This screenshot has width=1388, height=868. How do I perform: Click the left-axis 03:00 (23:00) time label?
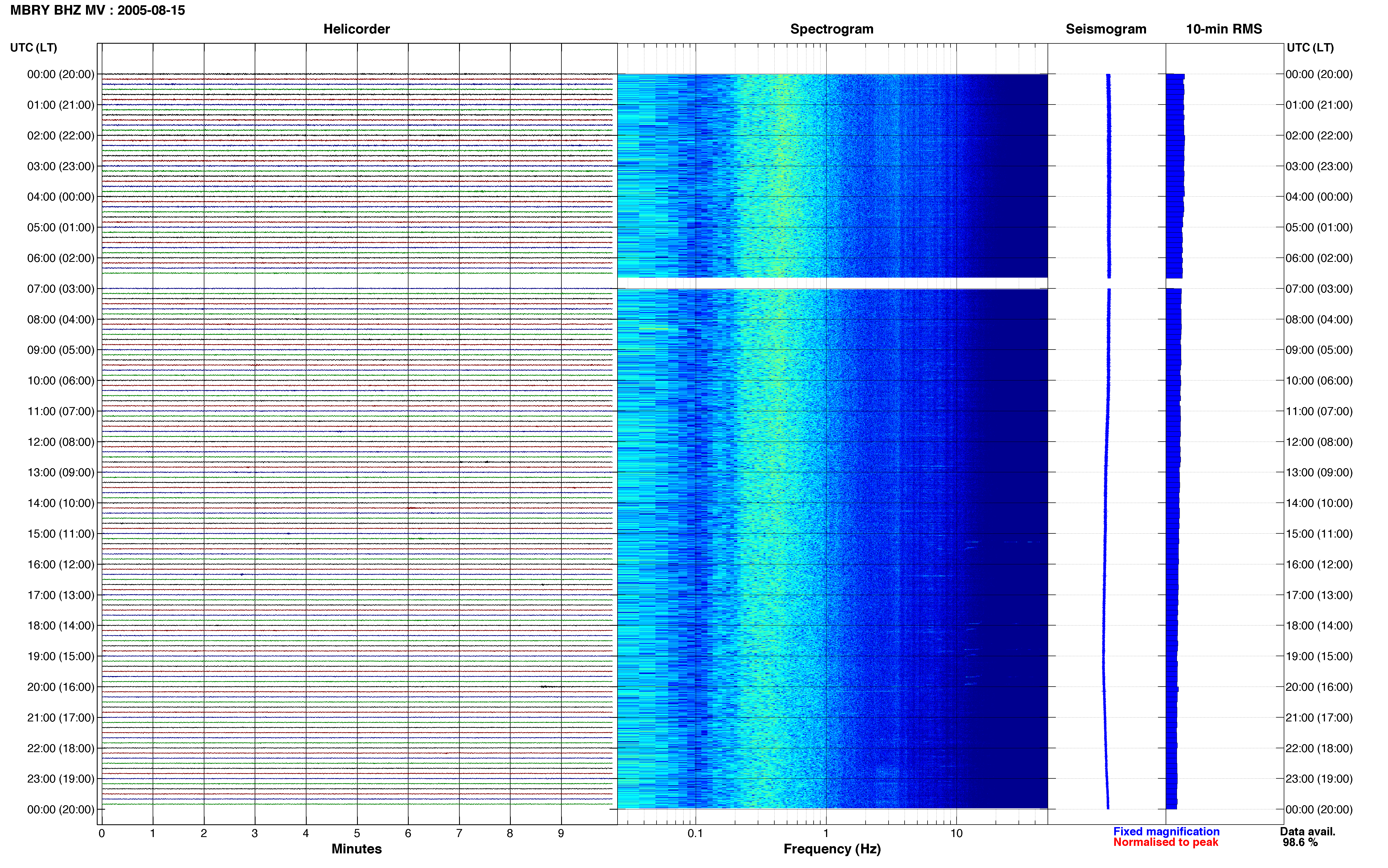tap(61, 166)
